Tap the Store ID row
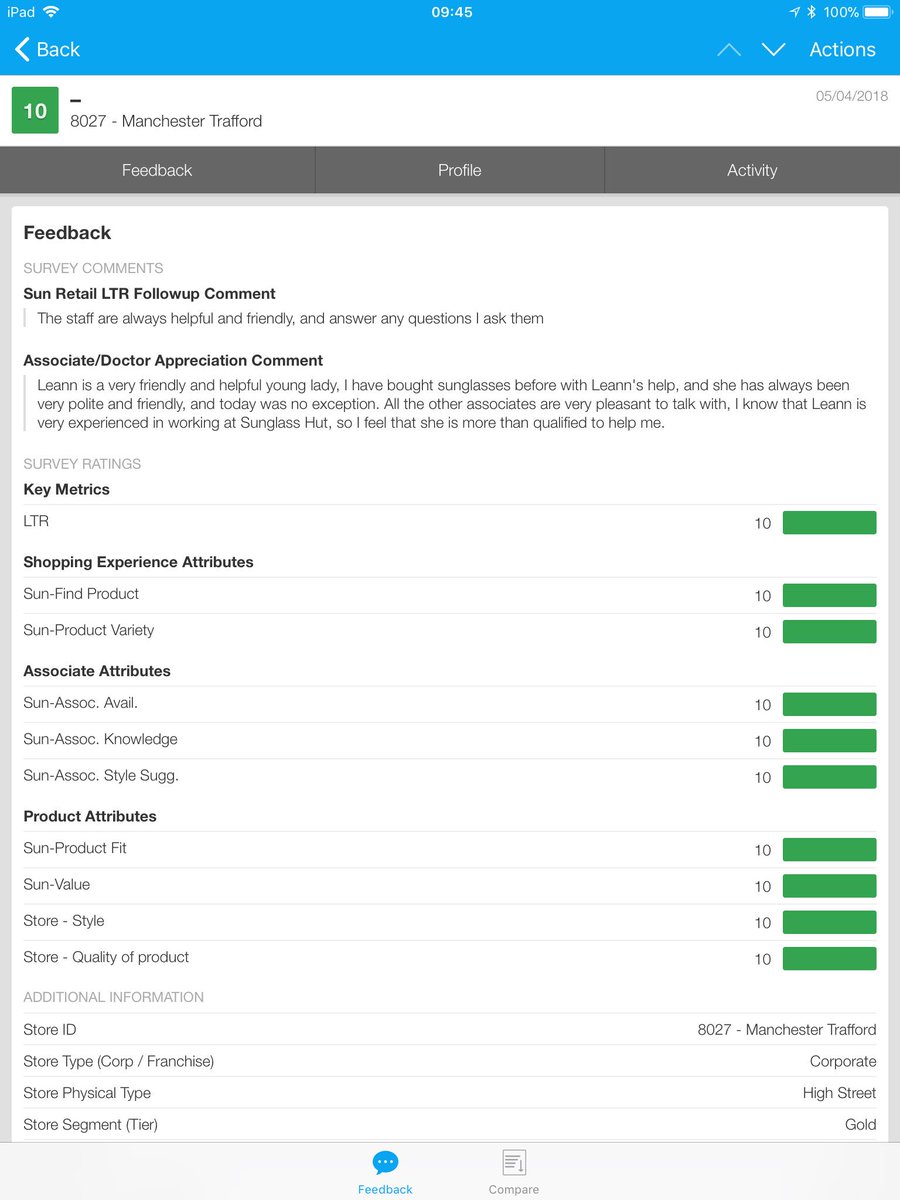Viewport: 900px width, 1200px height. point(450,1029)
